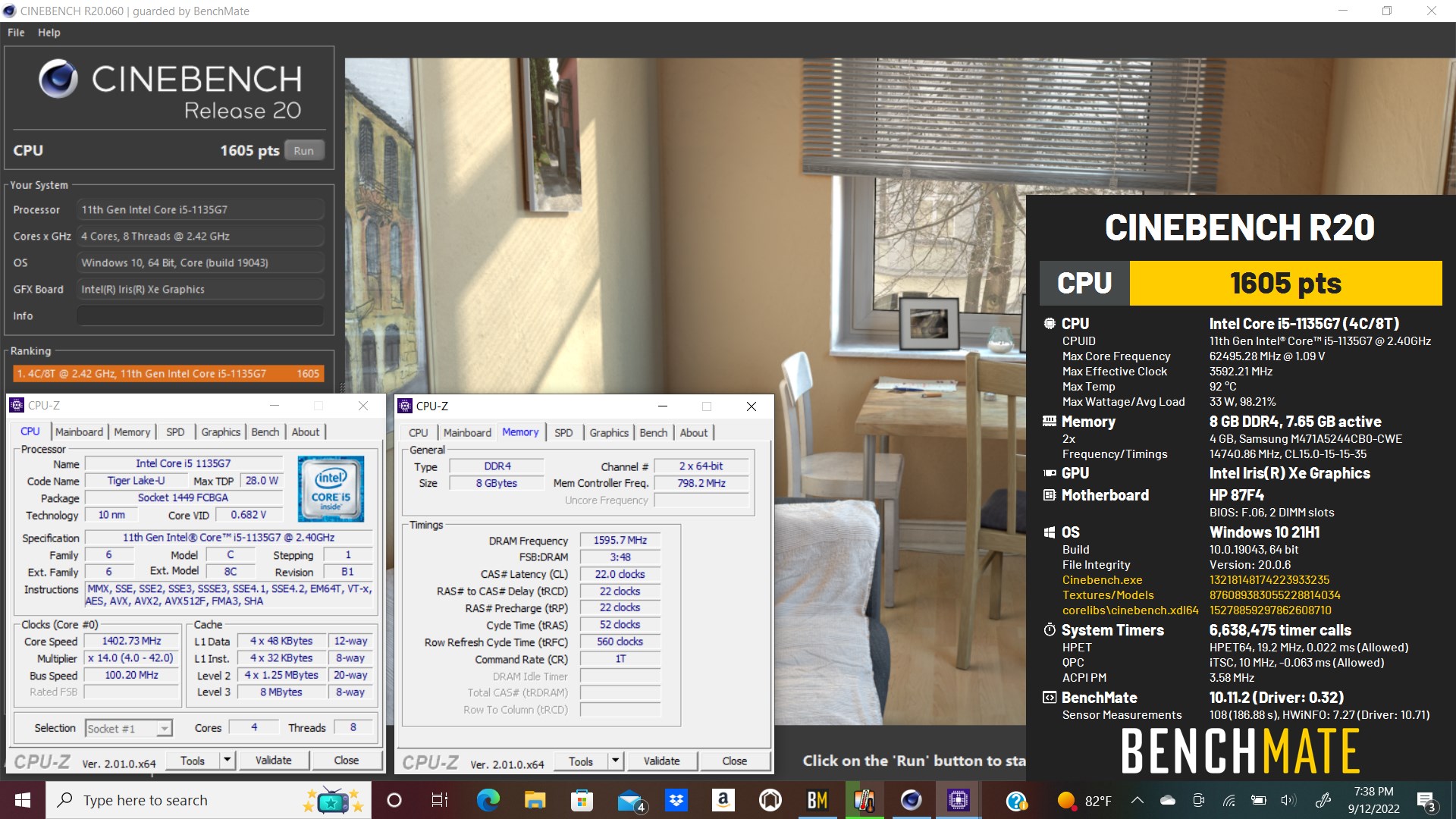
Task: Open About tab in left CPU-Z window
Action: (306, 431)
